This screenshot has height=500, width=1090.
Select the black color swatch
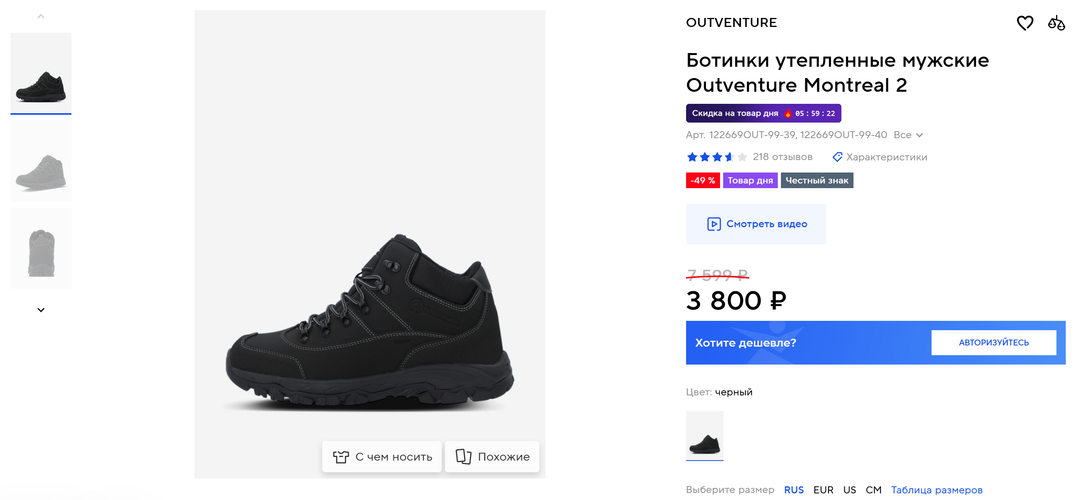coord(704,435)
